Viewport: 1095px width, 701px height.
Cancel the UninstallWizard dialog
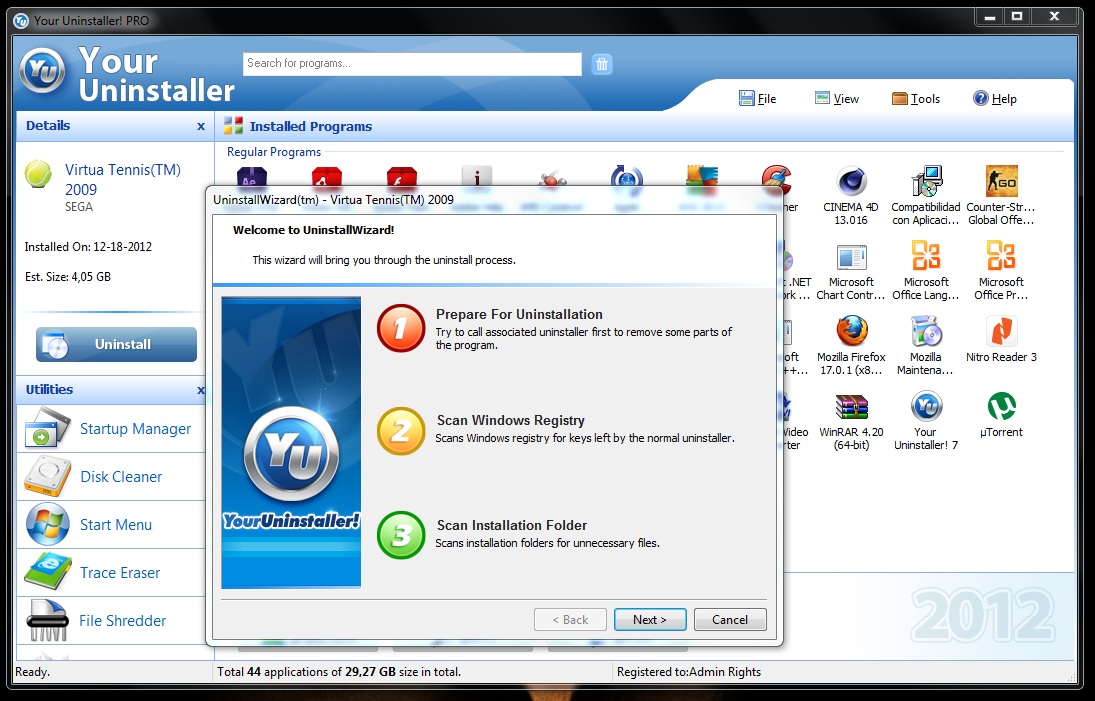[x=730, y=619]
